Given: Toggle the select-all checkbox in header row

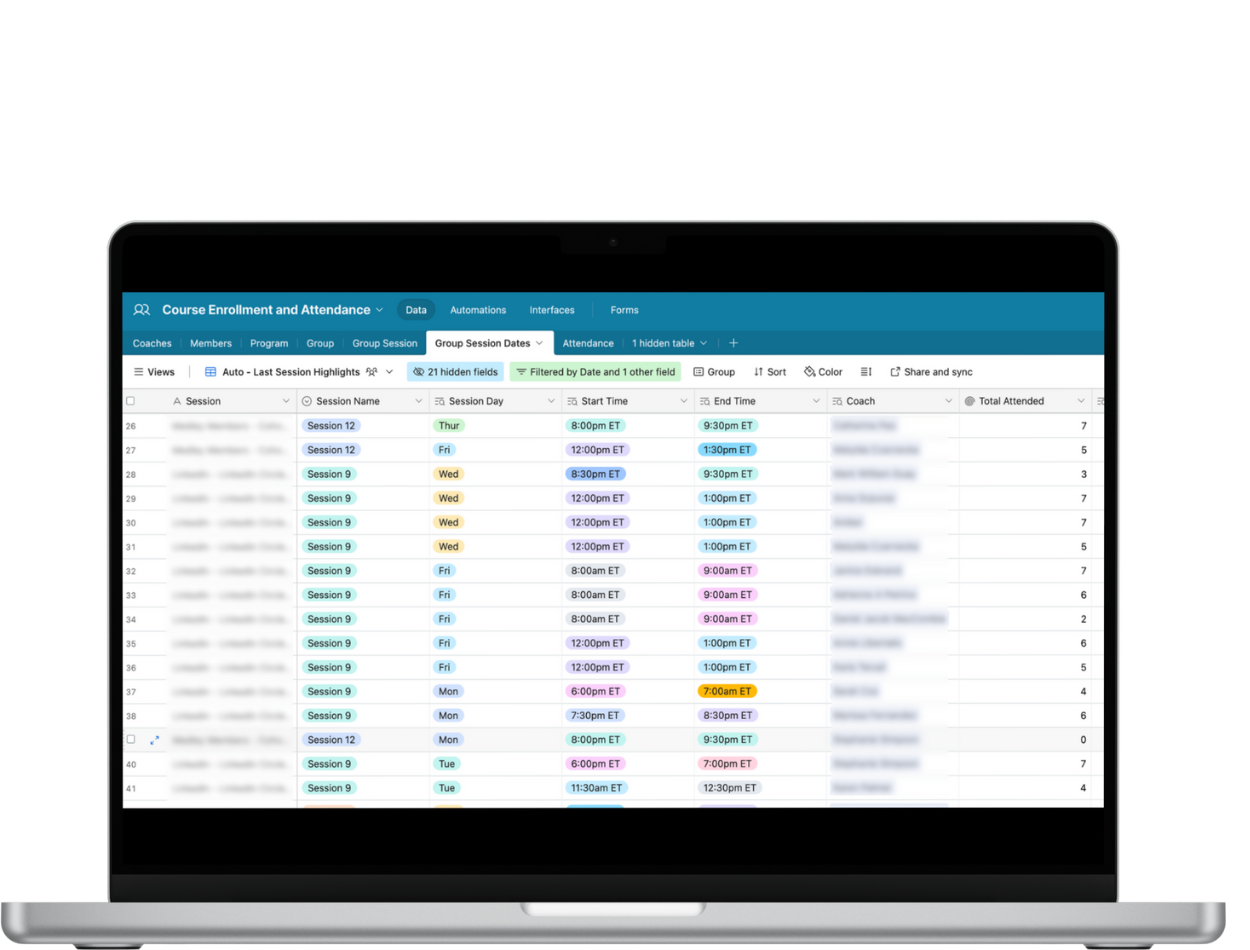Looking at the screenshot, I should tap(130, 401).
